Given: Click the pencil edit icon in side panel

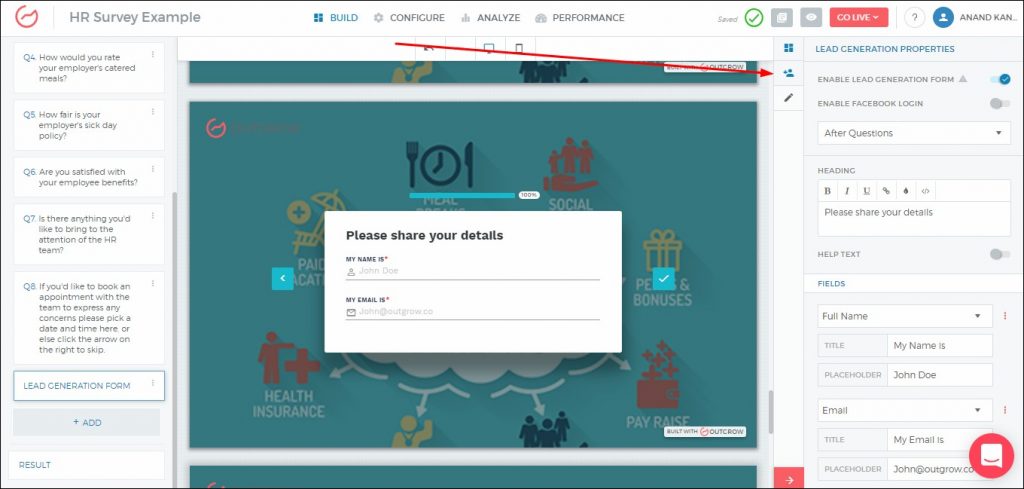Looking at the screenshot, I should (x=788, y=98).
